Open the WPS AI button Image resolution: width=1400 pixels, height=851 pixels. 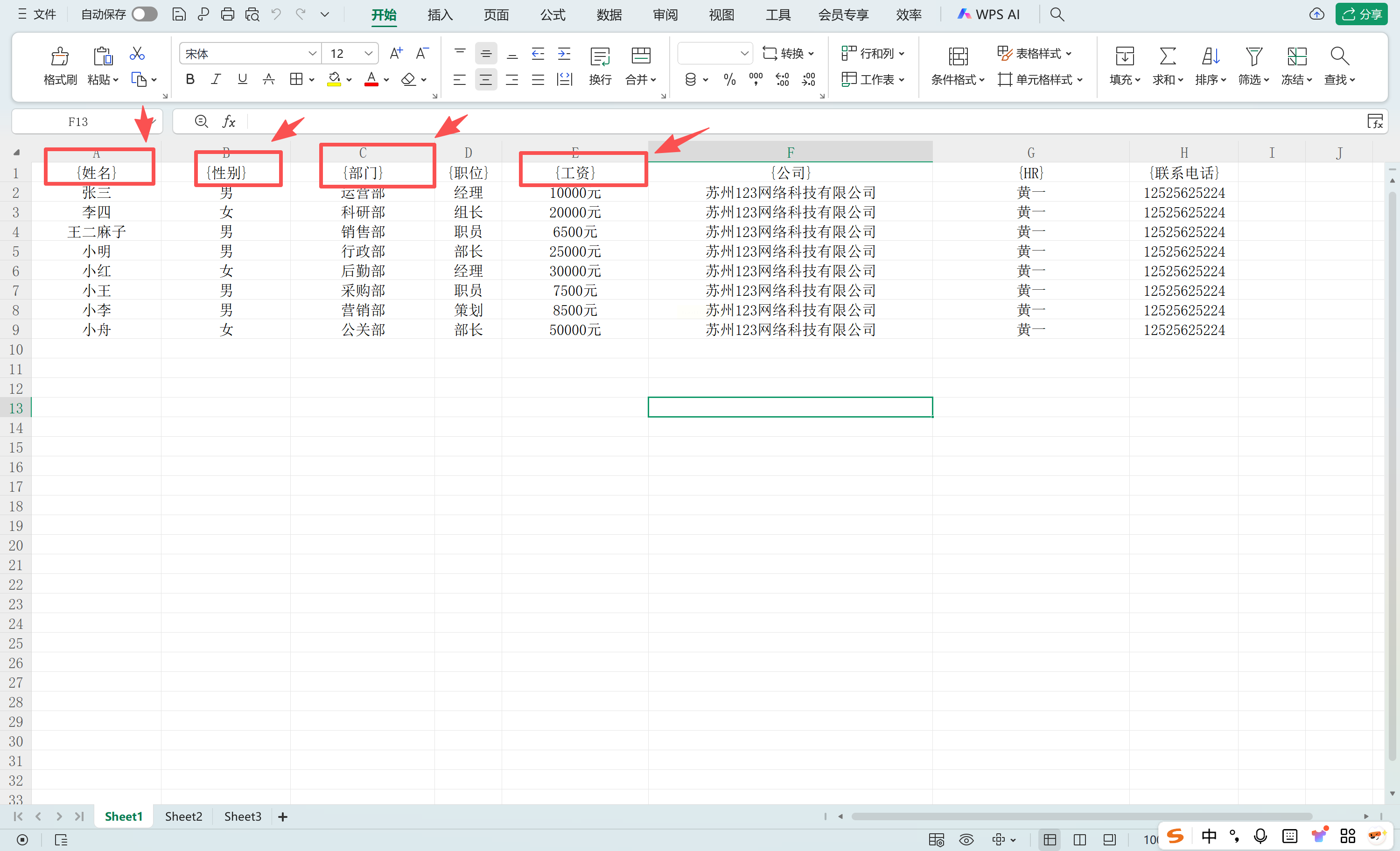(x=989, y=15)
